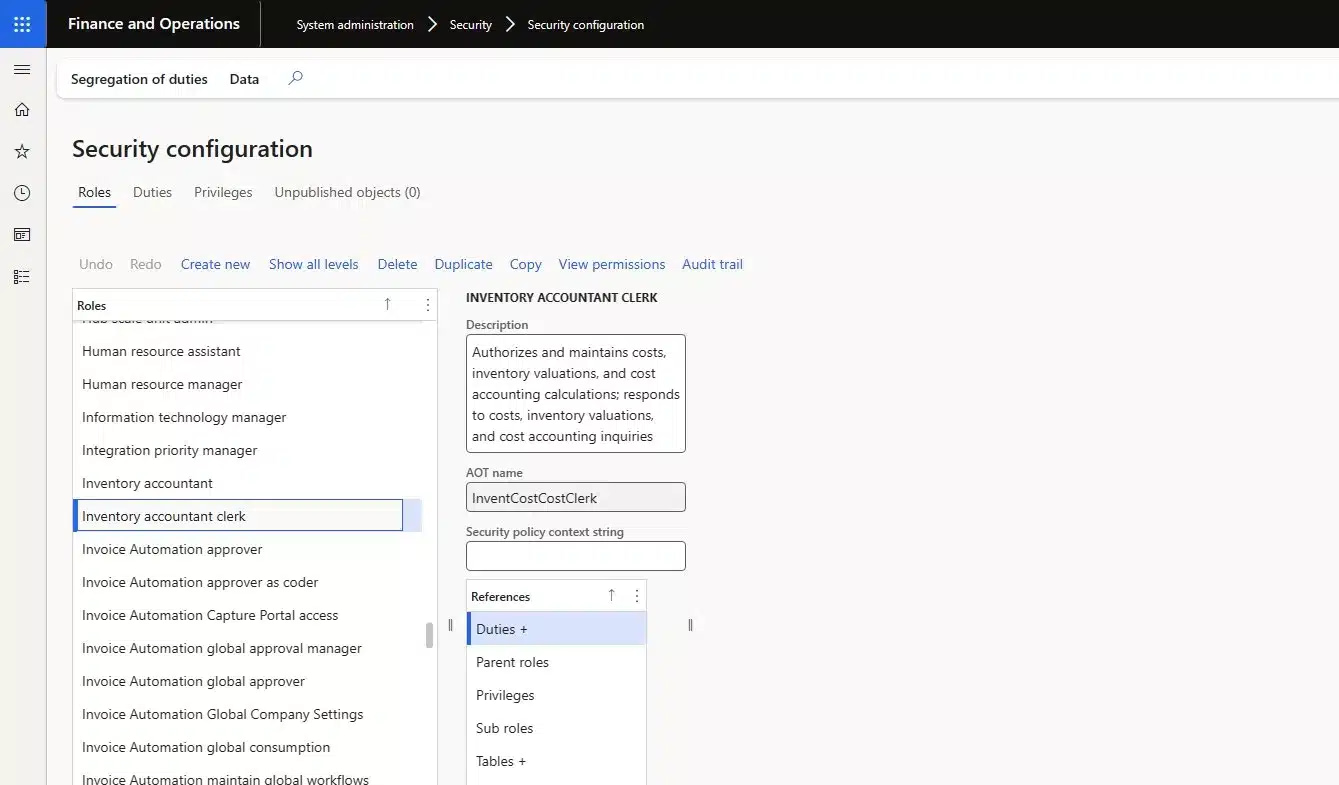Viewport: 1339px width, 785px height.
Task: Click the Security policy context string field
Action: click(x=575, y=556)
